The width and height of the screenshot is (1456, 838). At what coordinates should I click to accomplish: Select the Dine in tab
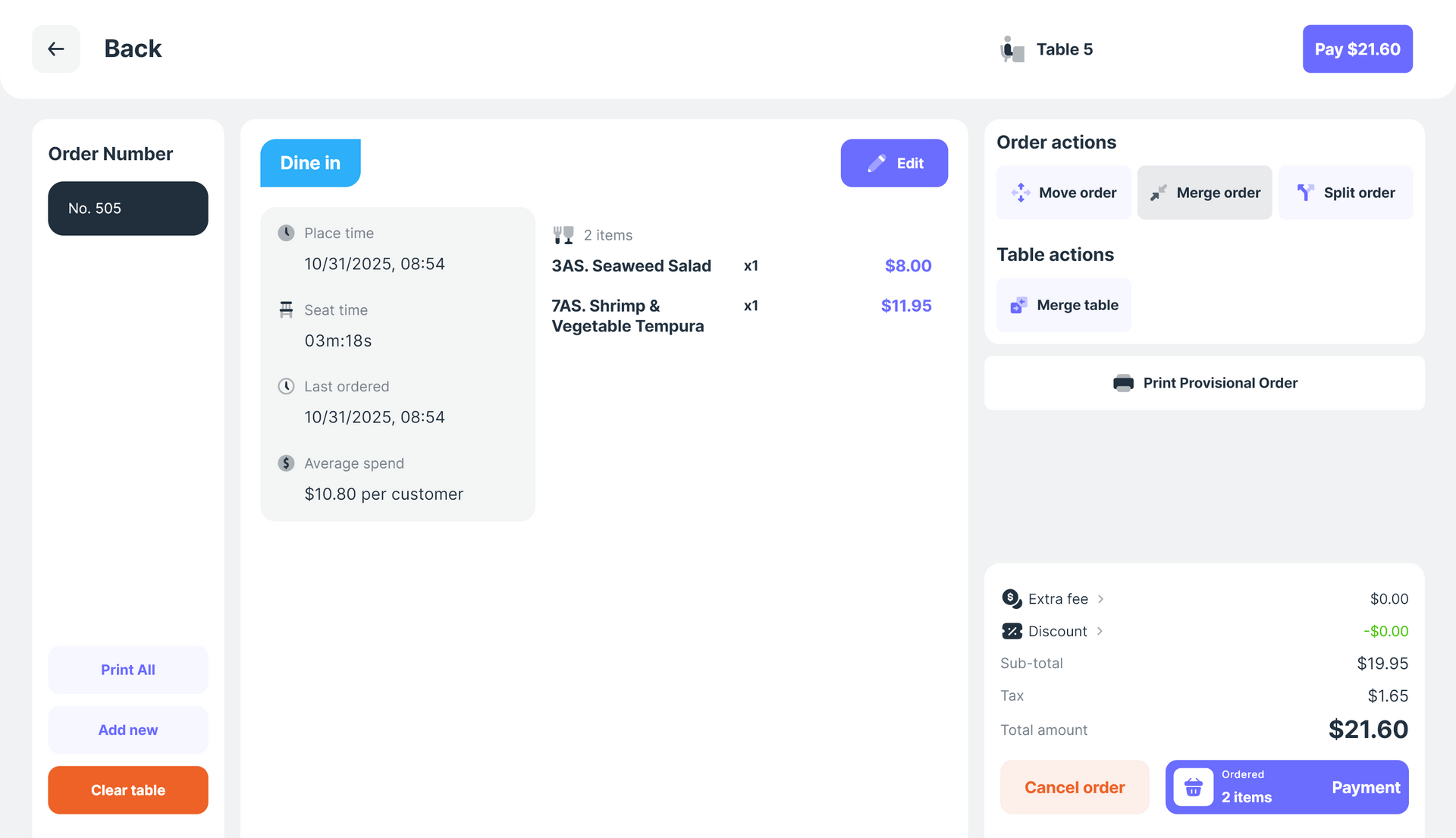310,162
